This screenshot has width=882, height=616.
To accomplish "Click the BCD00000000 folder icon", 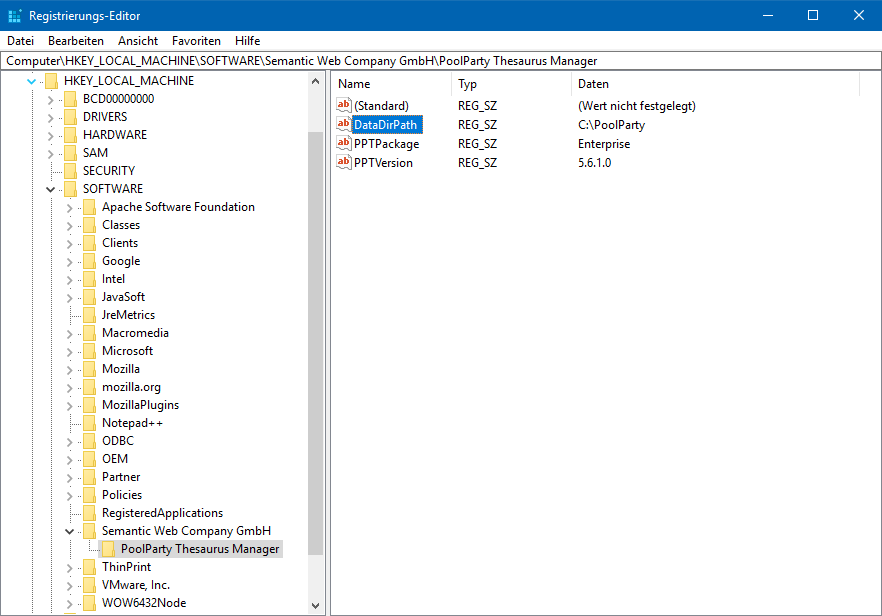I will point(70,99).
